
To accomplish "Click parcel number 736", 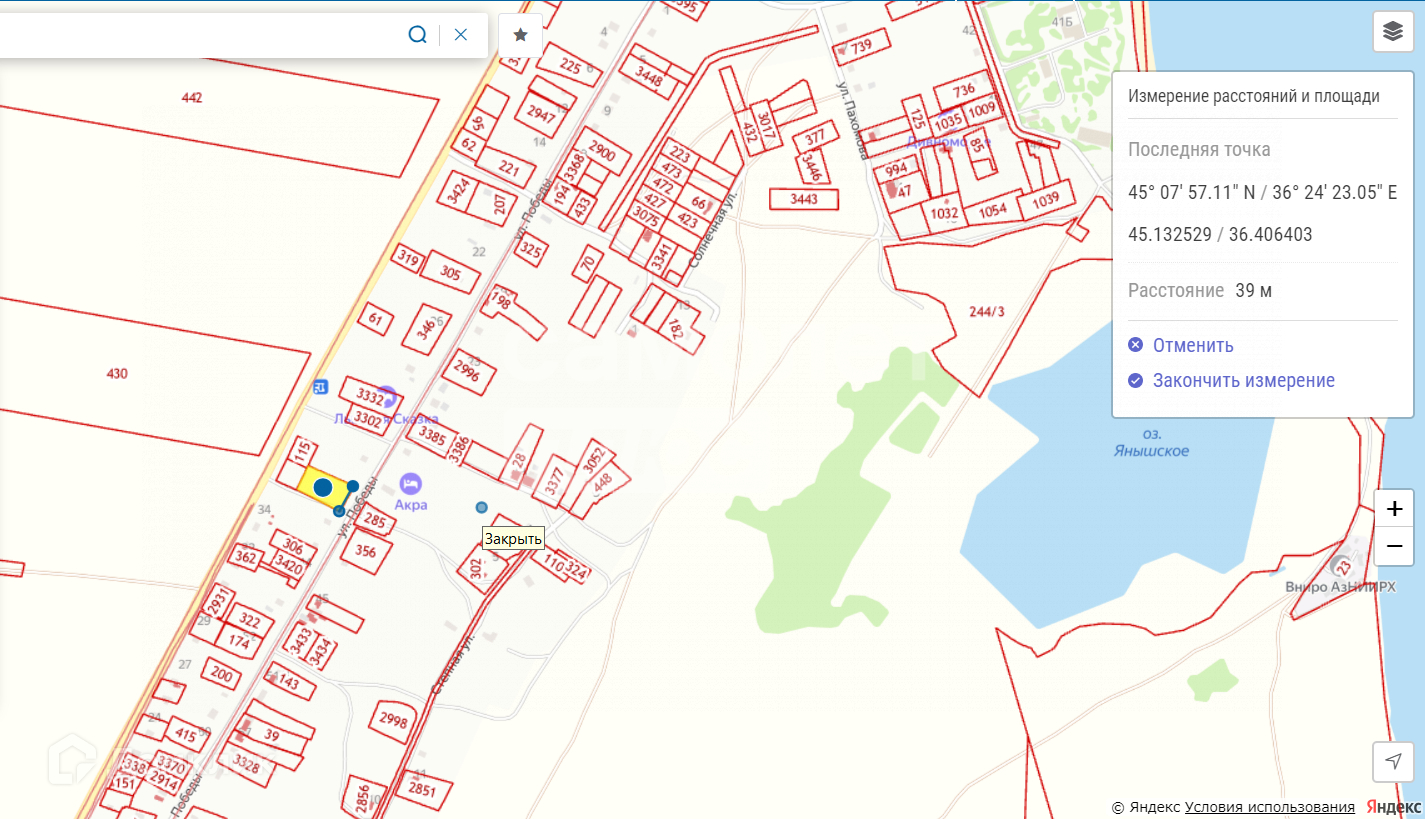I will point(963,90).
